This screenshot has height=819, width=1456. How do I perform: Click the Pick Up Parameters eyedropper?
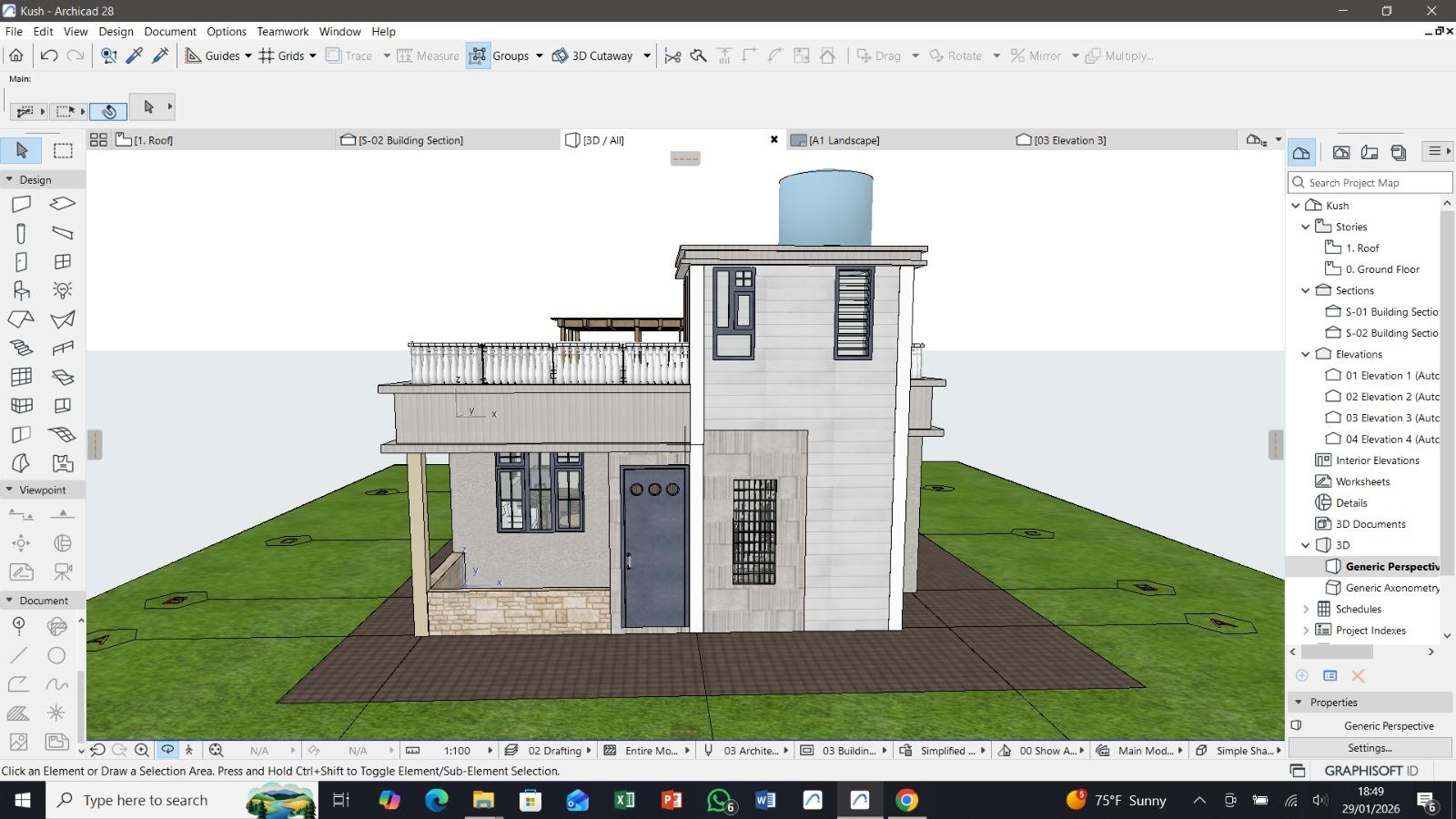tap(134, 56)
